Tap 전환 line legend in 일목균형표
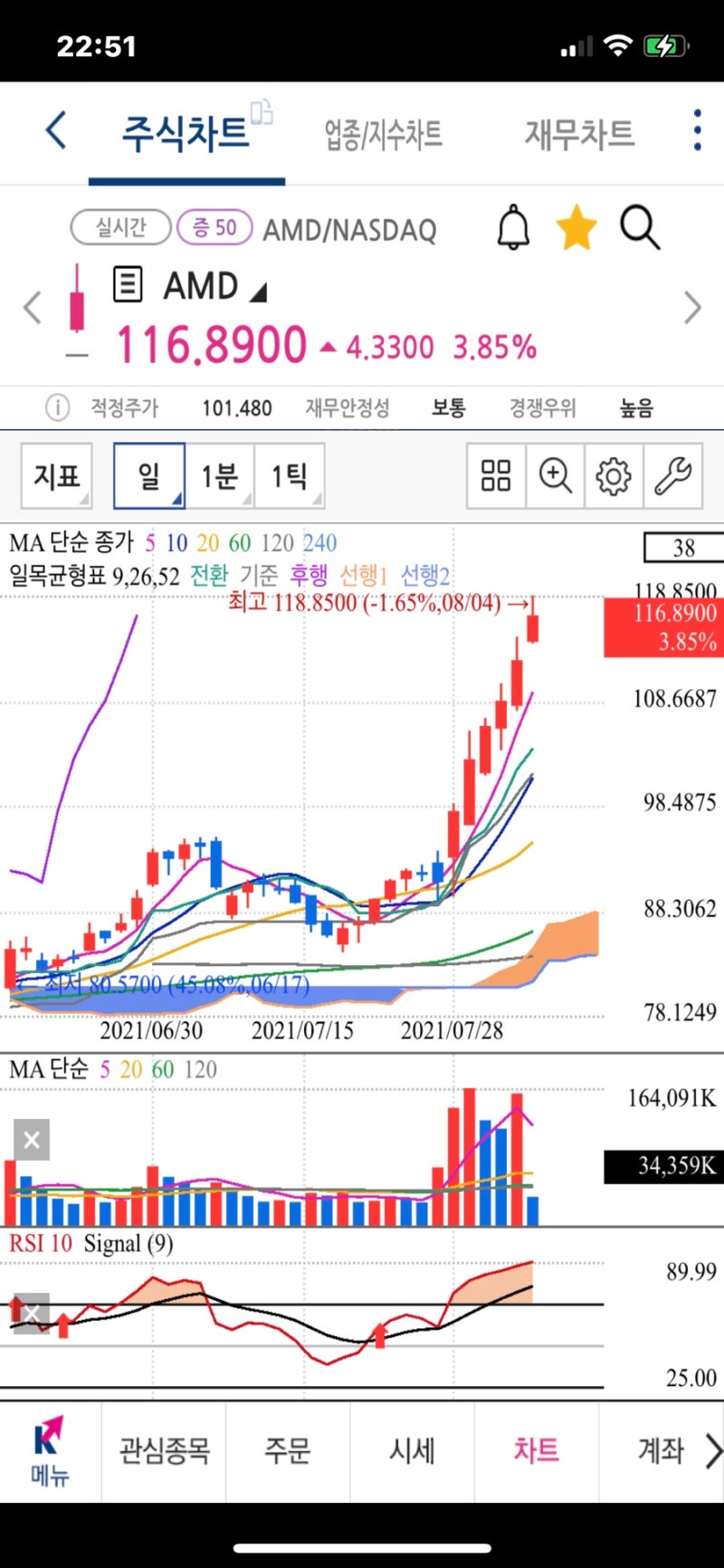This screenshot has height=1568, width=724. 210,575
